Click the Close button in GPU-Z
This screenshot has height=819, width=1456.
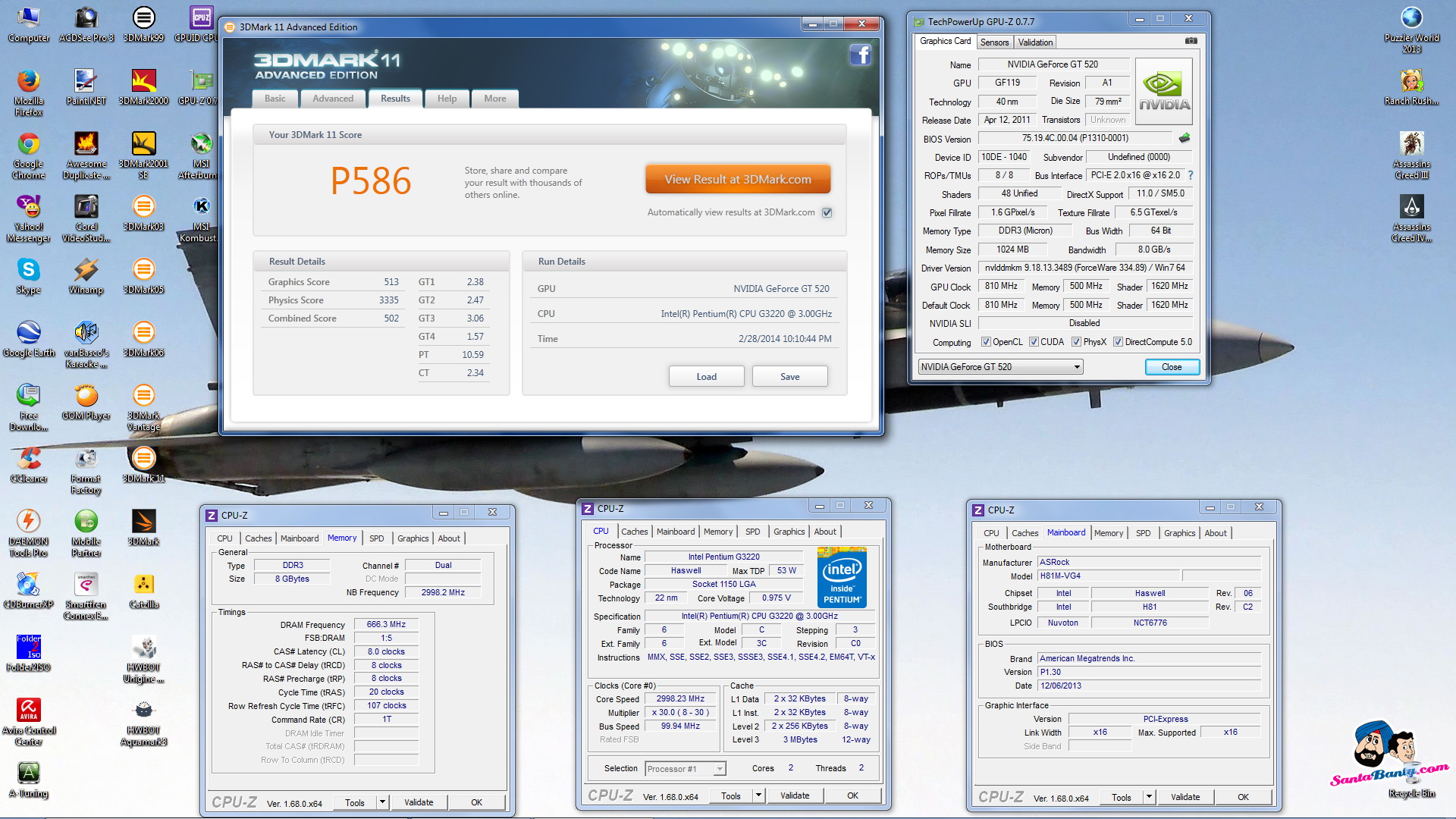[x=1172, y=367]
